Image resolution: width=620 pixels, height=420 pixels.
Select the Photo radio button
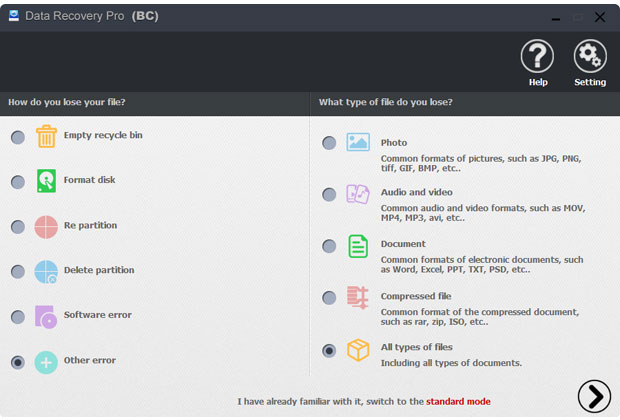329,143
